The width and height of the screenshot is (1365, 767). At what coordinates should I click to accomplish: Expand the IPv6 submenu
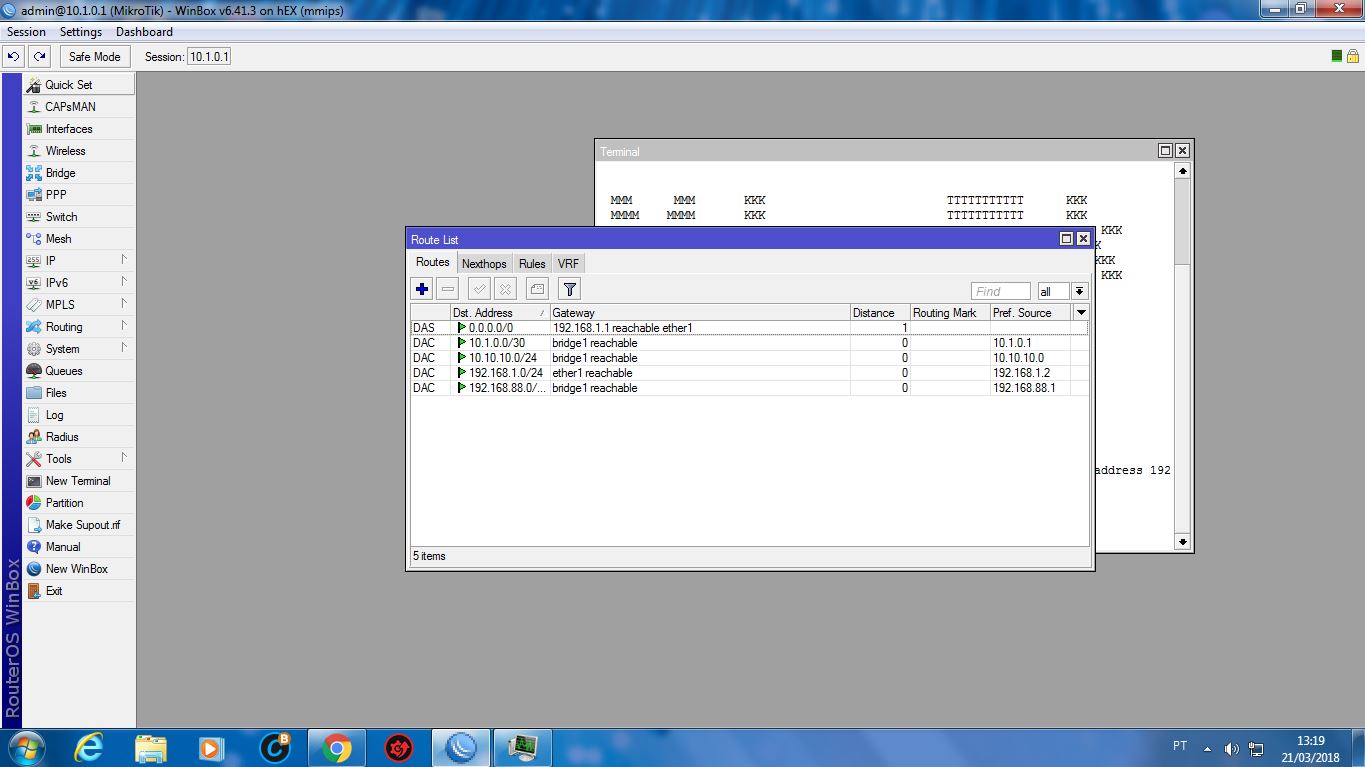click(x=79, y=283)
